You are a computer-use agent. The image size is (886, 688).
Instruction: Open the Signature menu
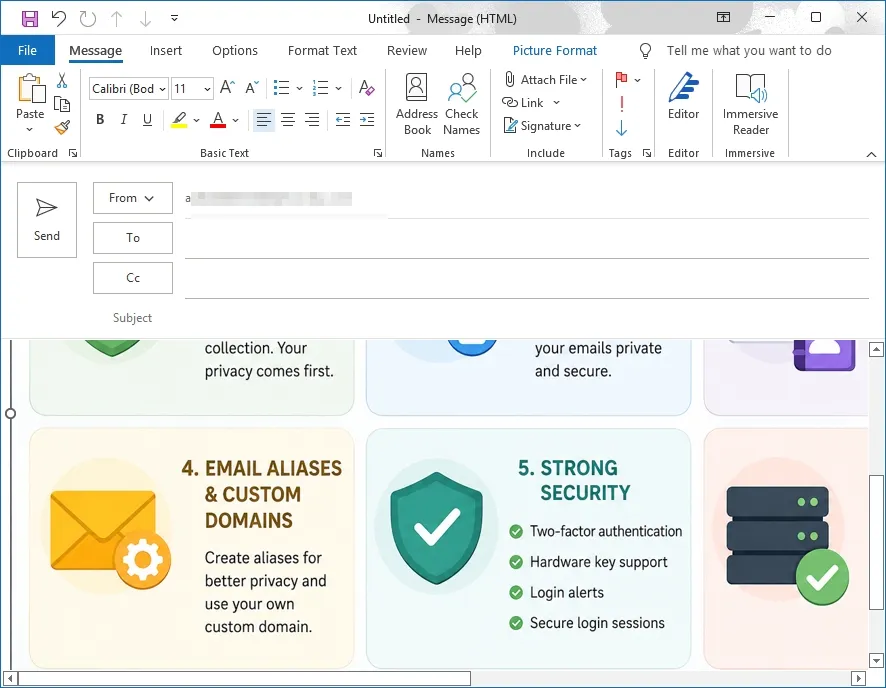coord(542,125)
